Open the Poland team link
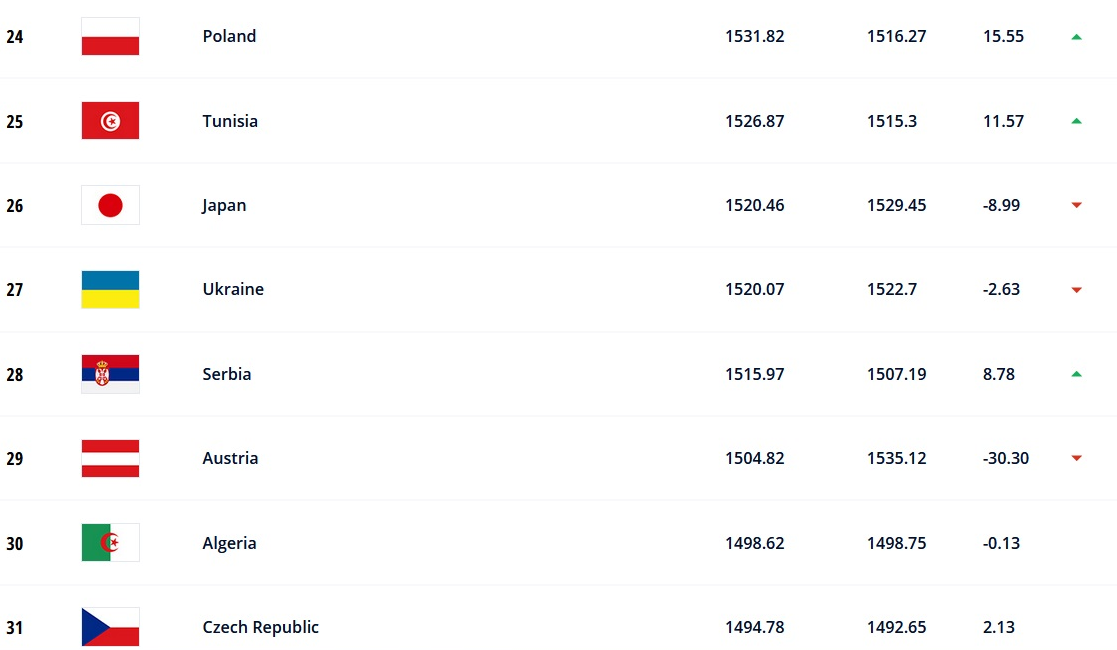Screen dimensions: 1117x650 tap(229, 36)
